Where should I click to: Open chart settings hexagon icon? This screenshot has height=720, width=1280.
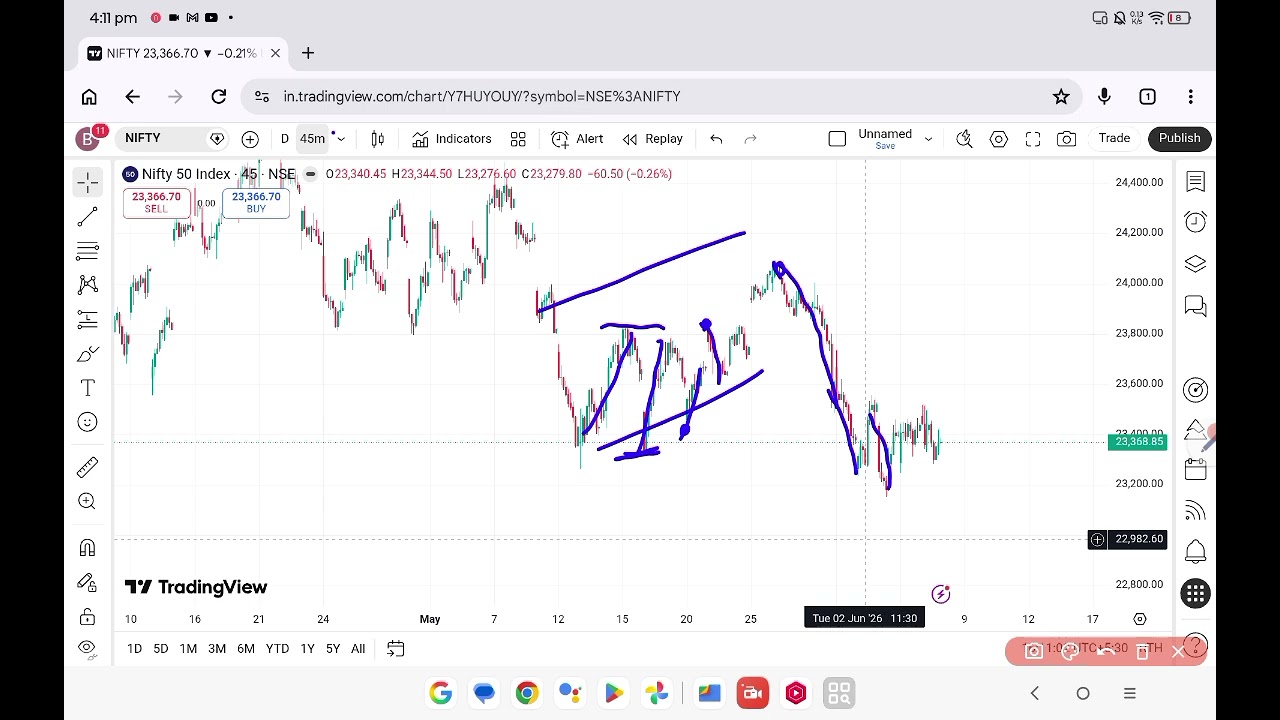point(998,139)
